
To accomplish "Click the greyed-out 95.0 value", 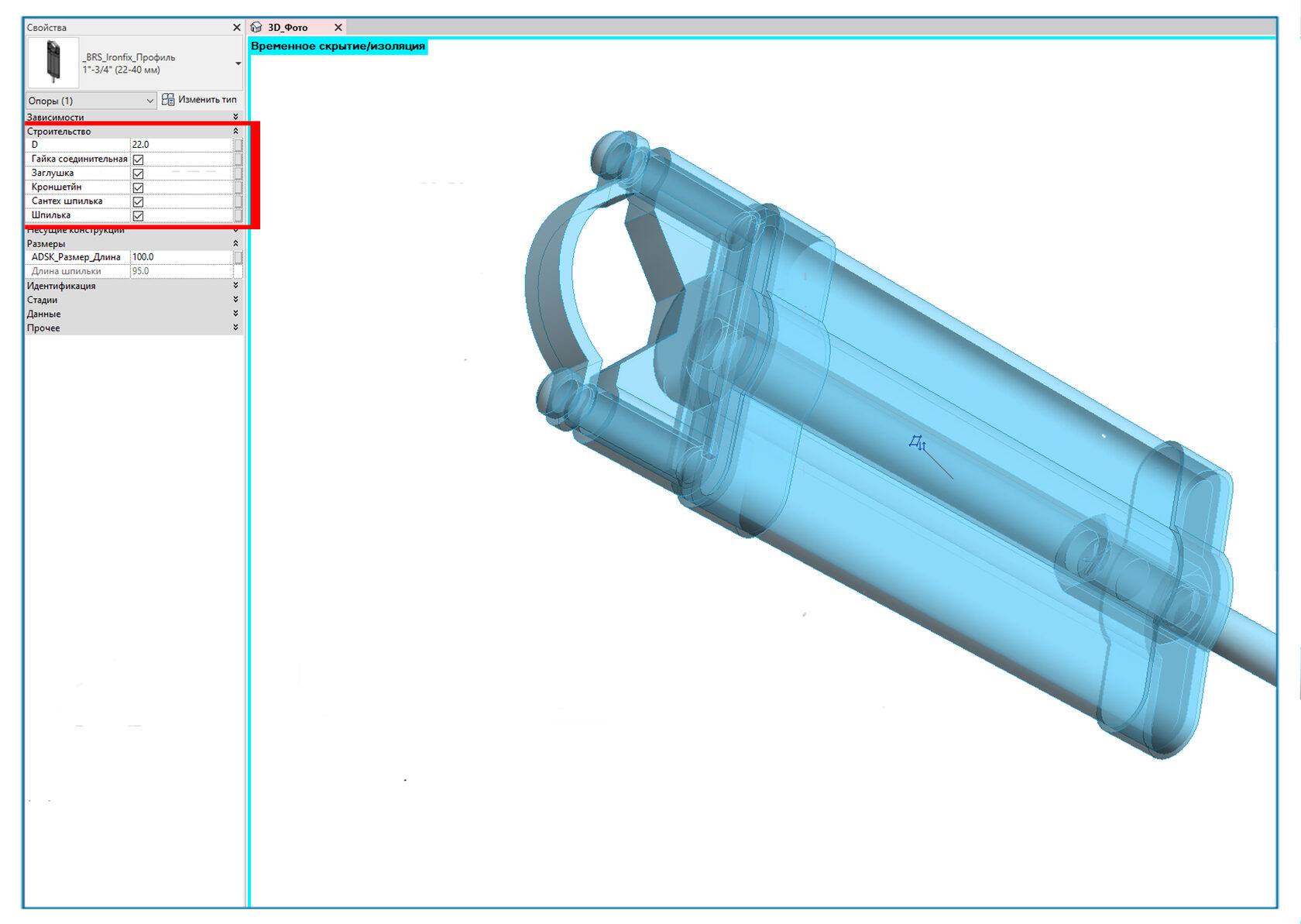I will pyautogui.click(x=140, y=271).
